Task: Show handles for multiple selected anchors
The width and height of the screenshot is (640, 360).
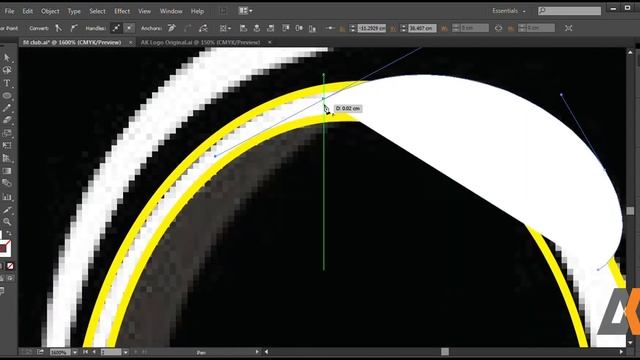Action: tap(116, 28)
